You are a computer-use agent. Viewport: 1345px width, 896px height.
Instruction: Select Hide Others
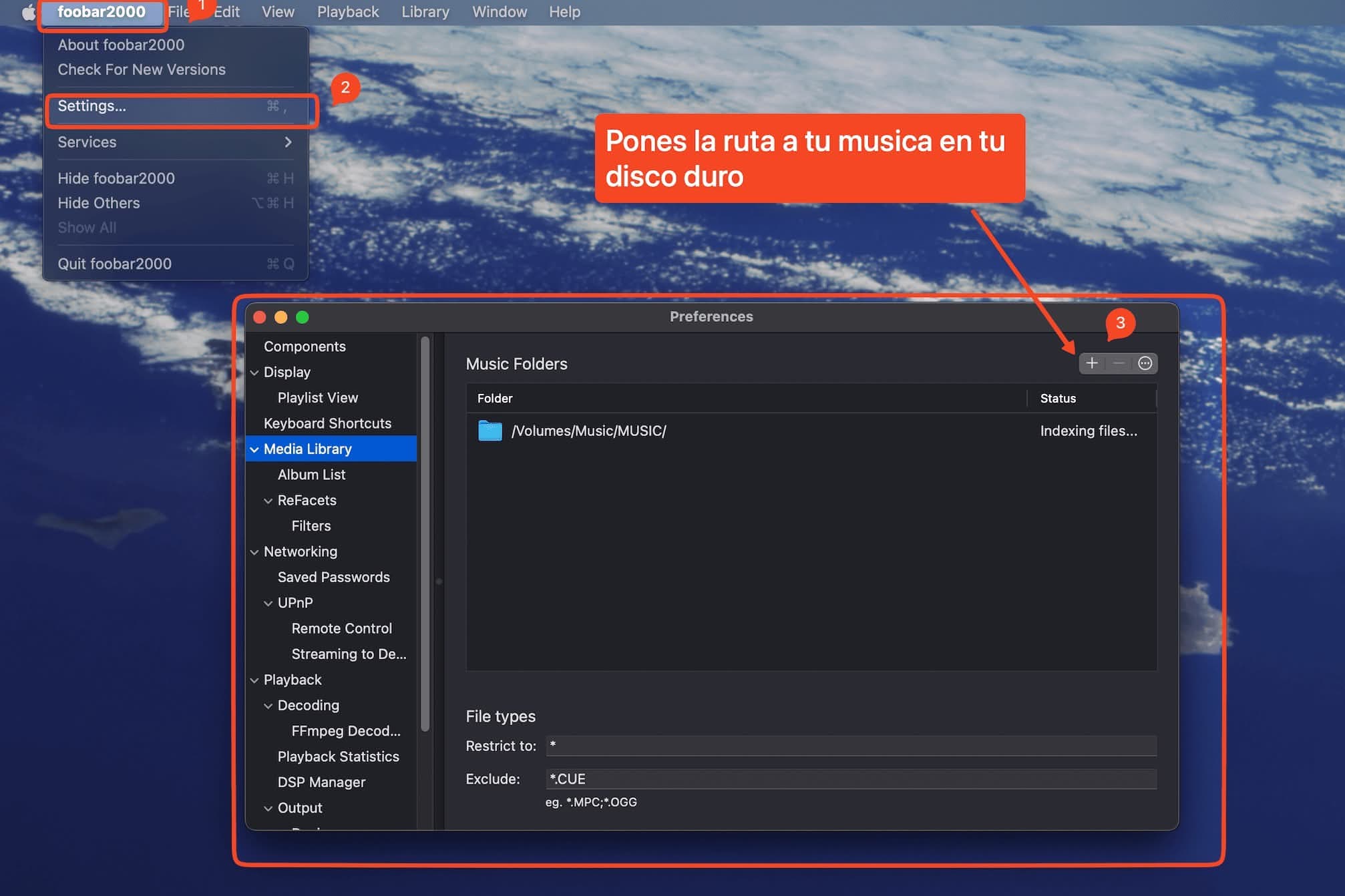coord(175,203)
